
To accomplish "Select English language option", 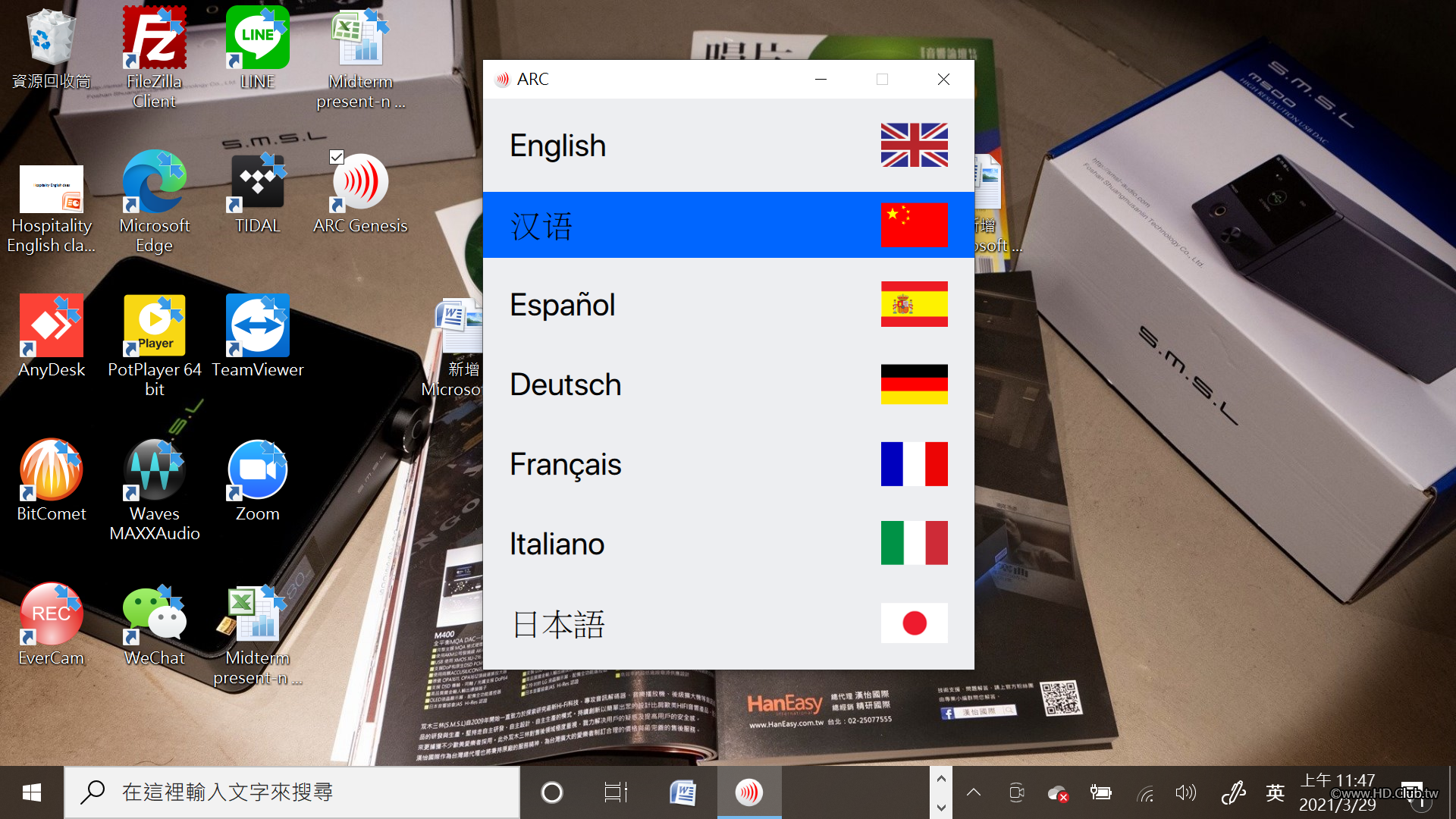I will [x=558, y=146].
